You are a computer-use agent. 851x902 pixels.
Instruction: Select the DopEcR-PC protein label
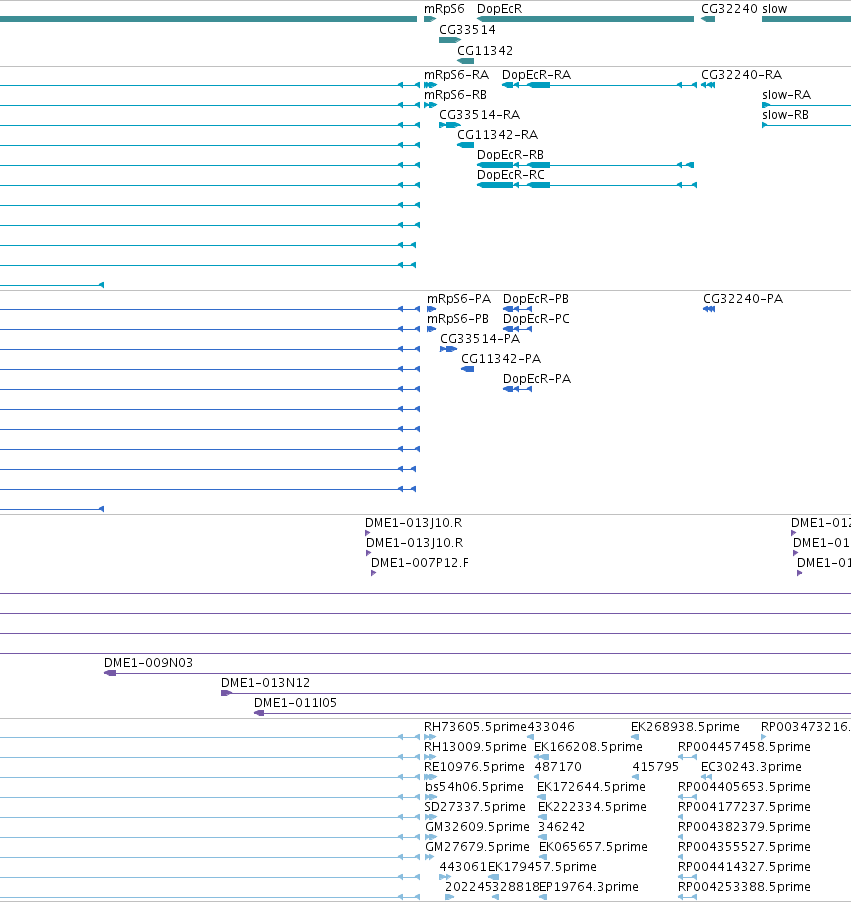click(536, 319)
